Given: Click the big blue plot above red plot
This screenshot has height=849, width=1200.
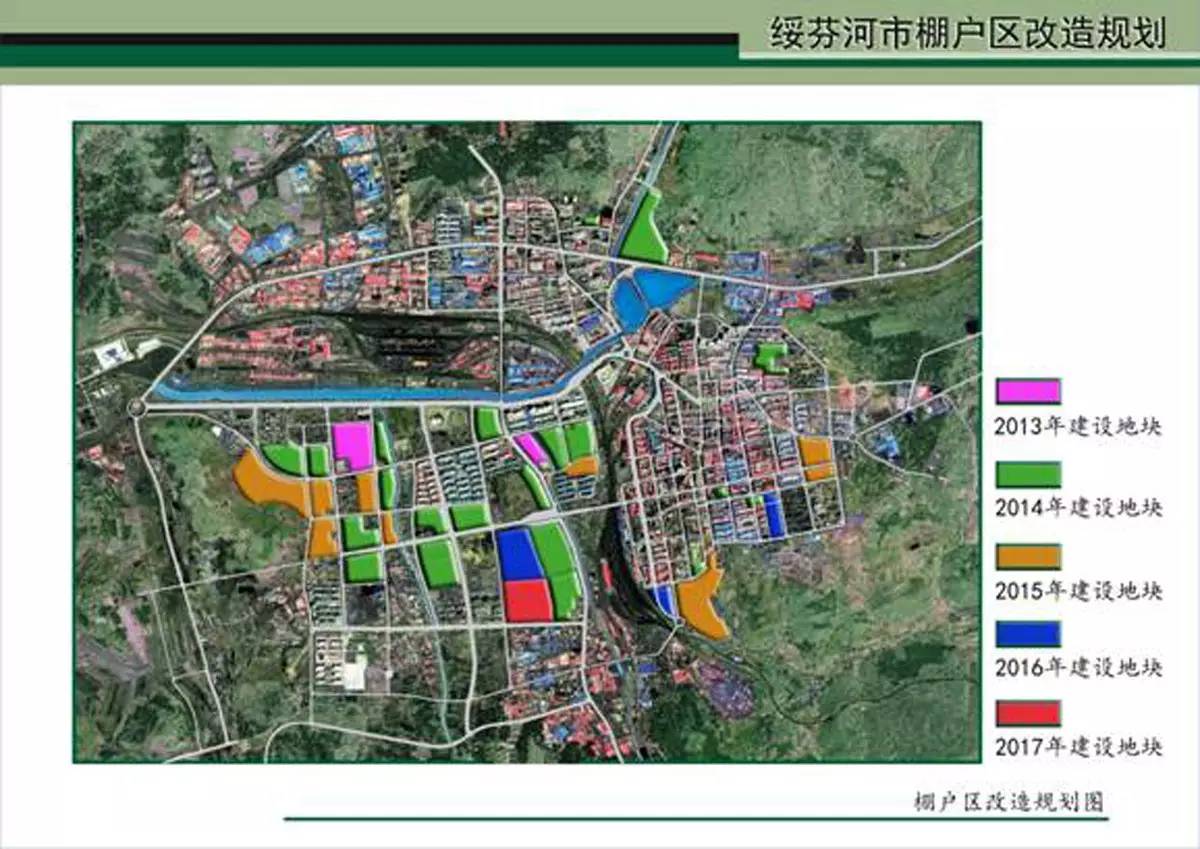Looking at the screenshot, I should [x=519, y=554].
